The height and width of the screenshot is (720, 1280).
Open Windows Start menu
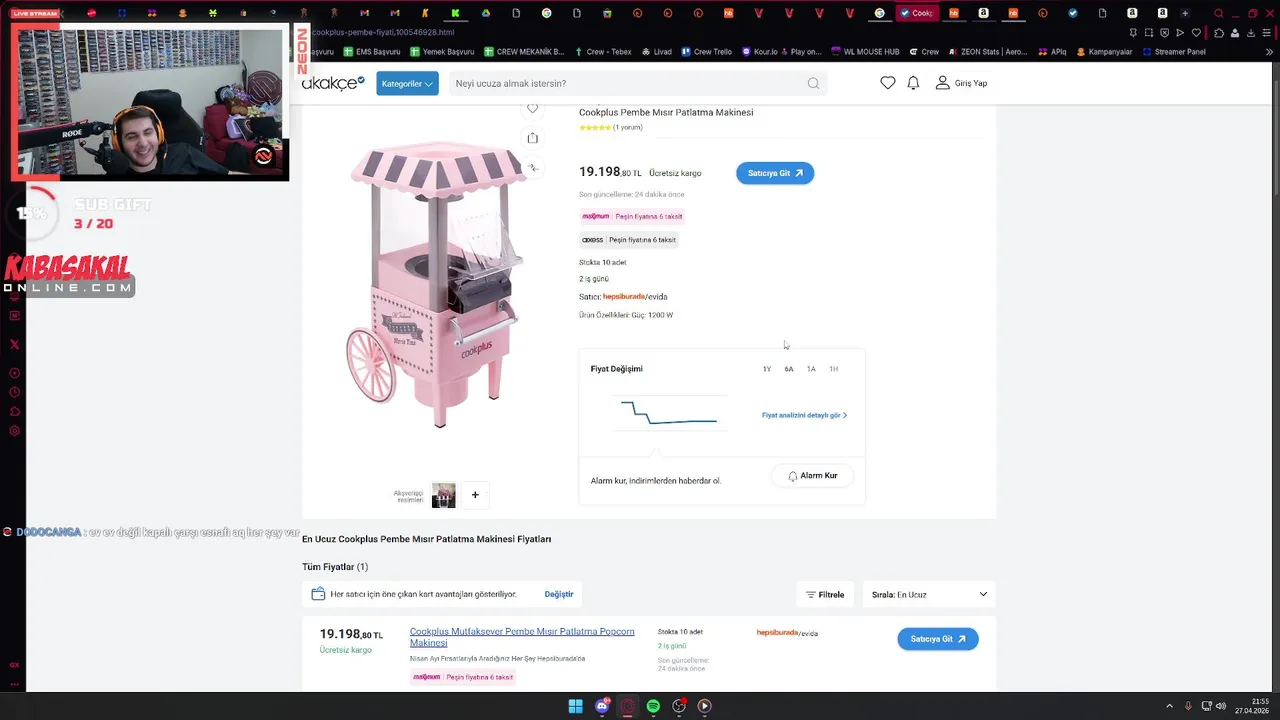point(575,706)
